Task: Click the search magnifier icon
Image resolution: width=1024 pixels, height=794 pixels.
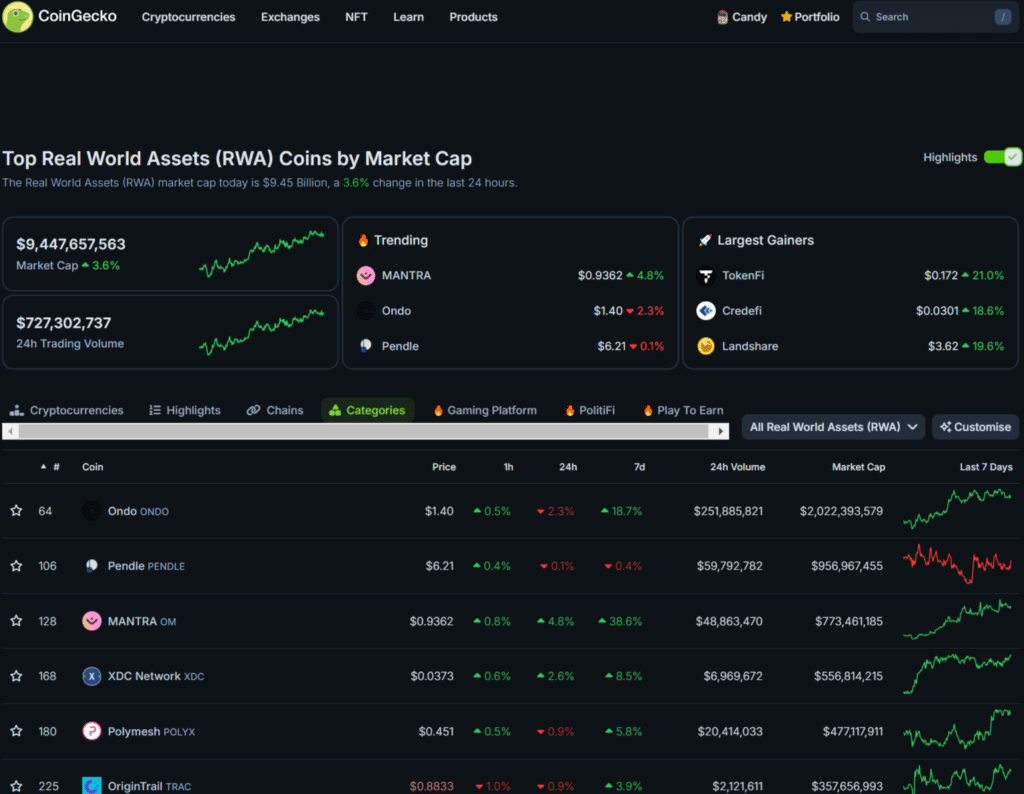Action: pyautogui.click(x=865, y=17)
